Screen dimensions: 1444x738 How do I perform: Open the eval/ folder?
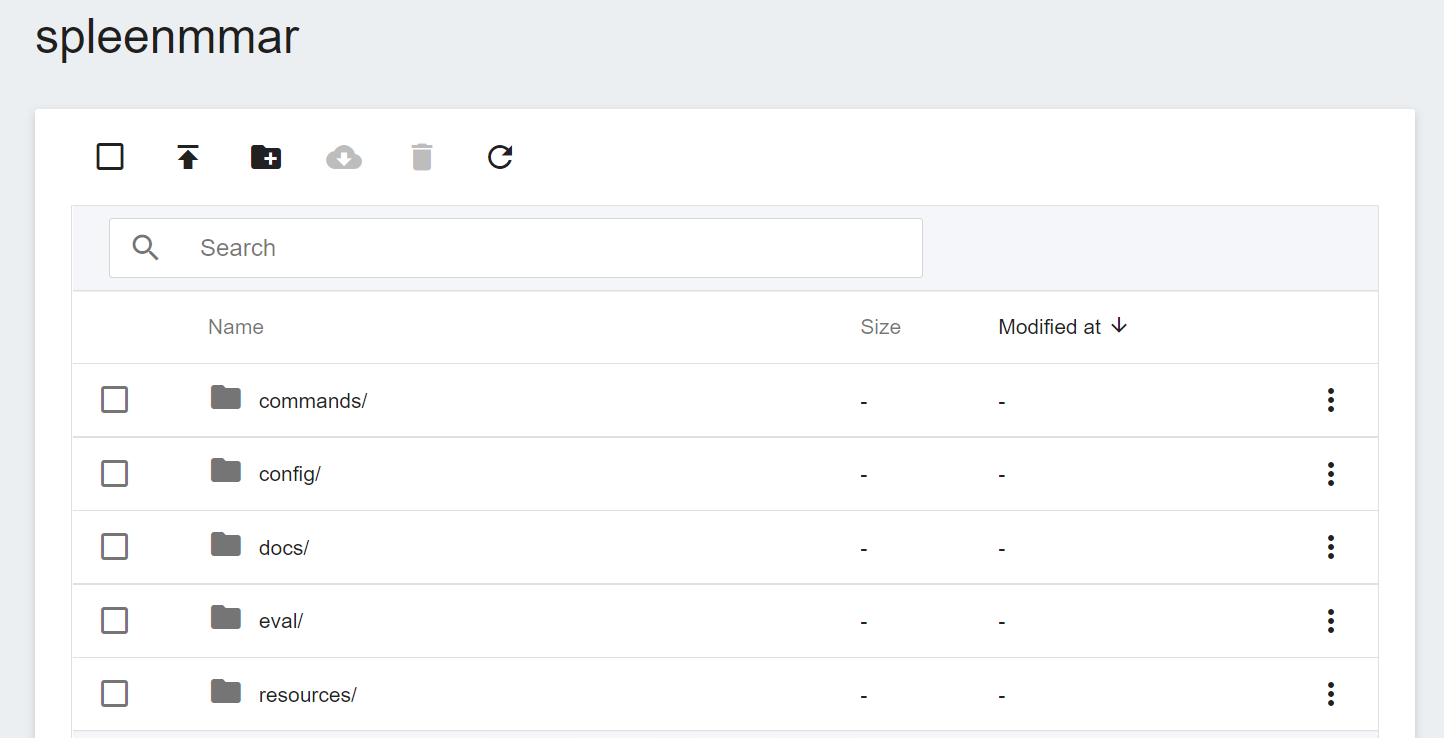pos(280,621)
